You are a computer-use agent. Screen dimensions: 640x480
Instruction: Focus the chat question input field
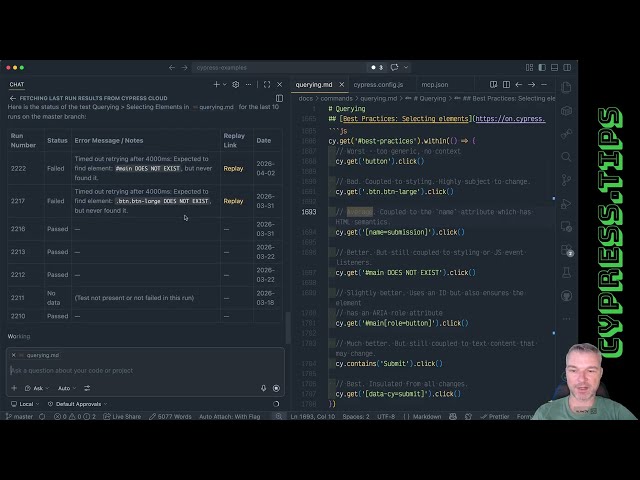click(145, 371)
